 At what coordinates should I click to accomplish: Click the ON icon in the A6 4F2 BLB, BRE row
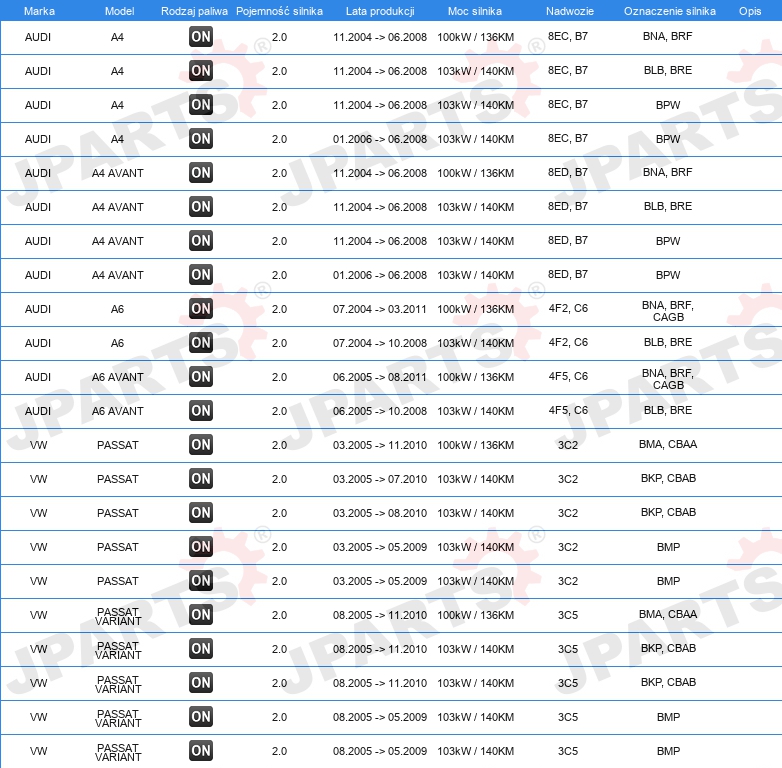click(x=201, y=343)
